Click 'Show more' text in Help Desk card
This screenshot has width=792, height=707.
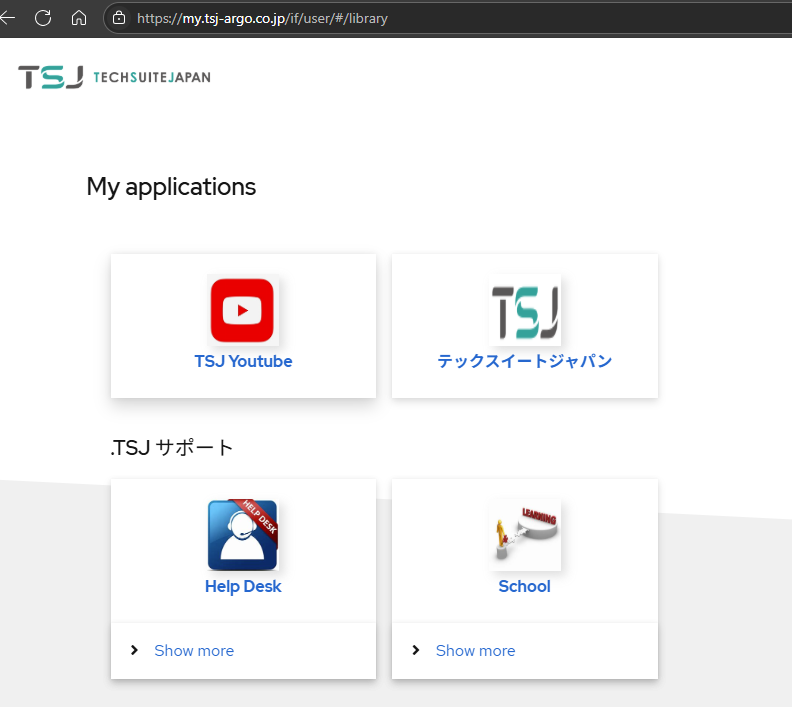(x=194, y=651)
